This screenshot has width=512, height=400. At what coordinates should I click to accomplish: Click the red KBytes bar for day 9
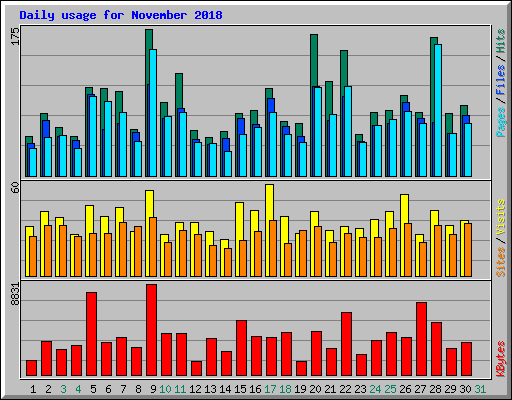tap(151, 330)
